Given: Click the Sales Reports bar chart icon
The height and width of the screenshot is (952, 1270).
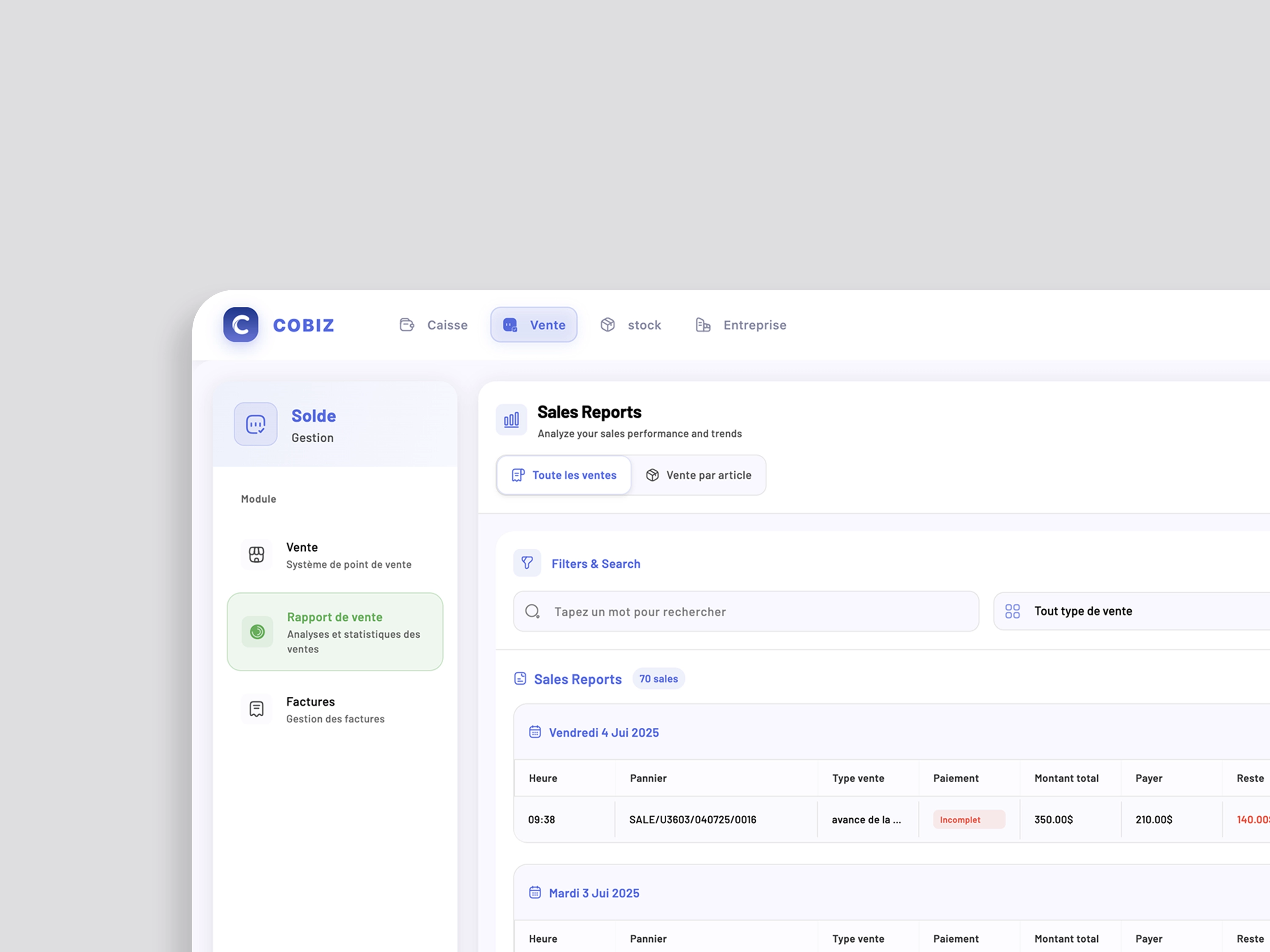Looking at the screenshot, I should tap(511, 419).
